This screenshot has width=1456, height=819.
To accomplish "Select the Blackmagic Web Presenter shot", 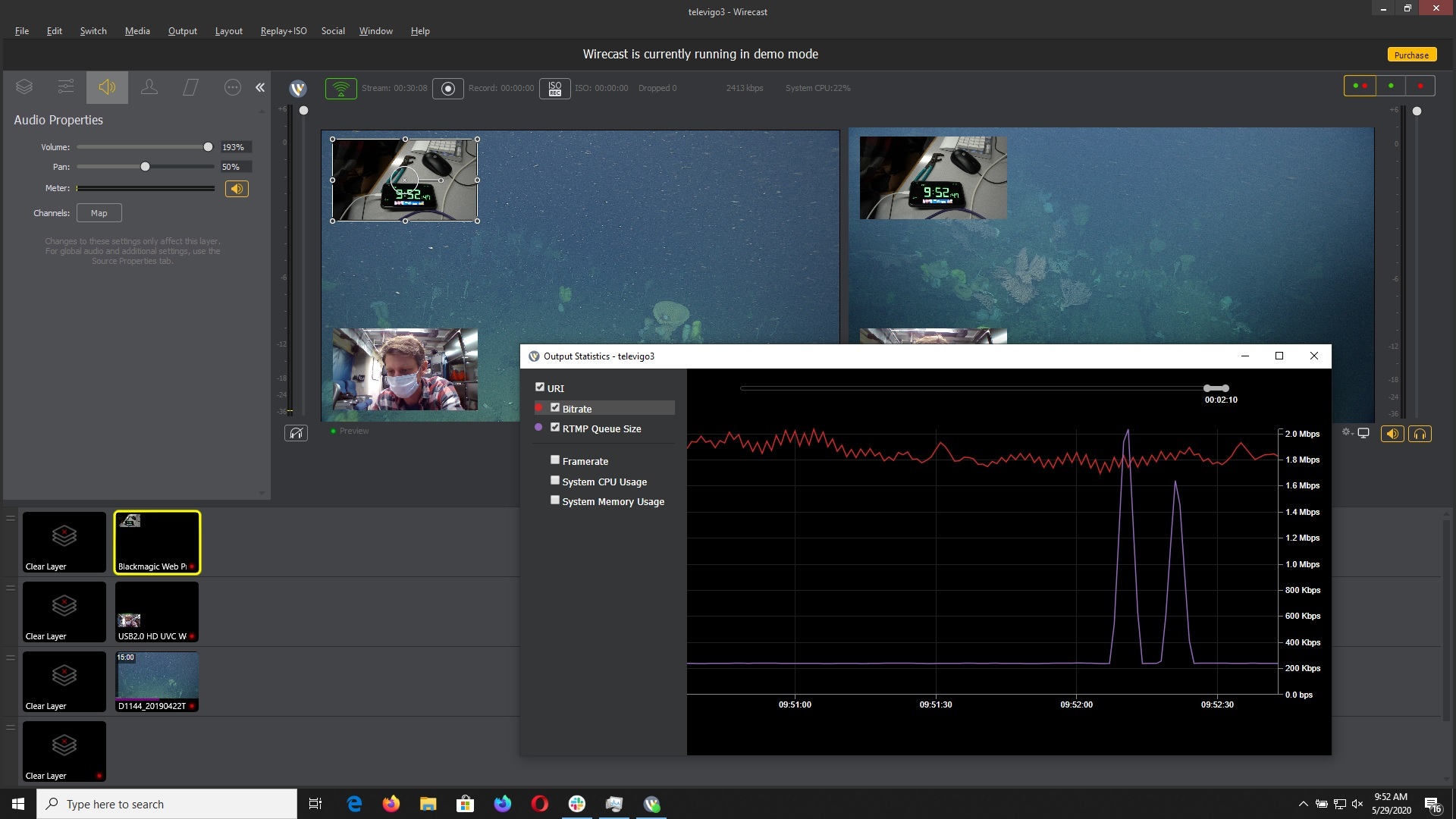I will (157, 542).
